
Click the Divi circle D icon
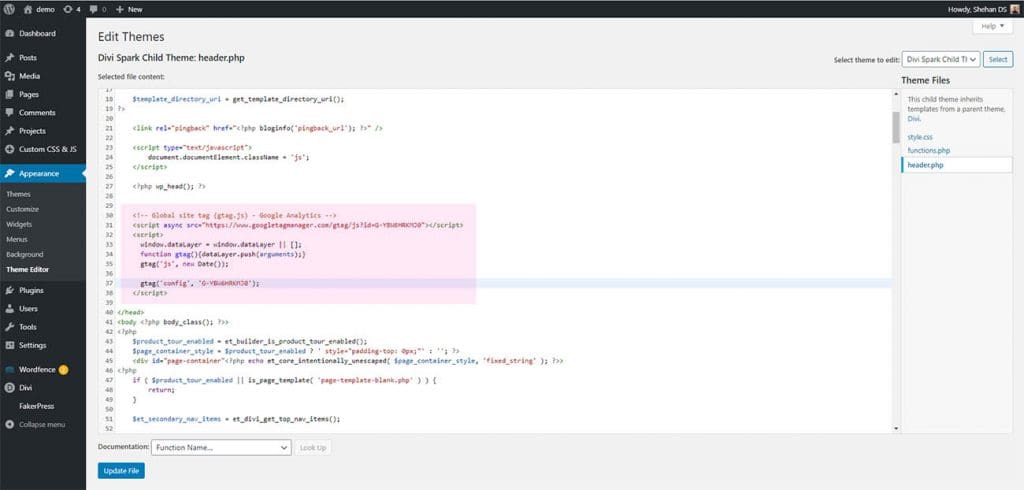click(x=9, y=387)
